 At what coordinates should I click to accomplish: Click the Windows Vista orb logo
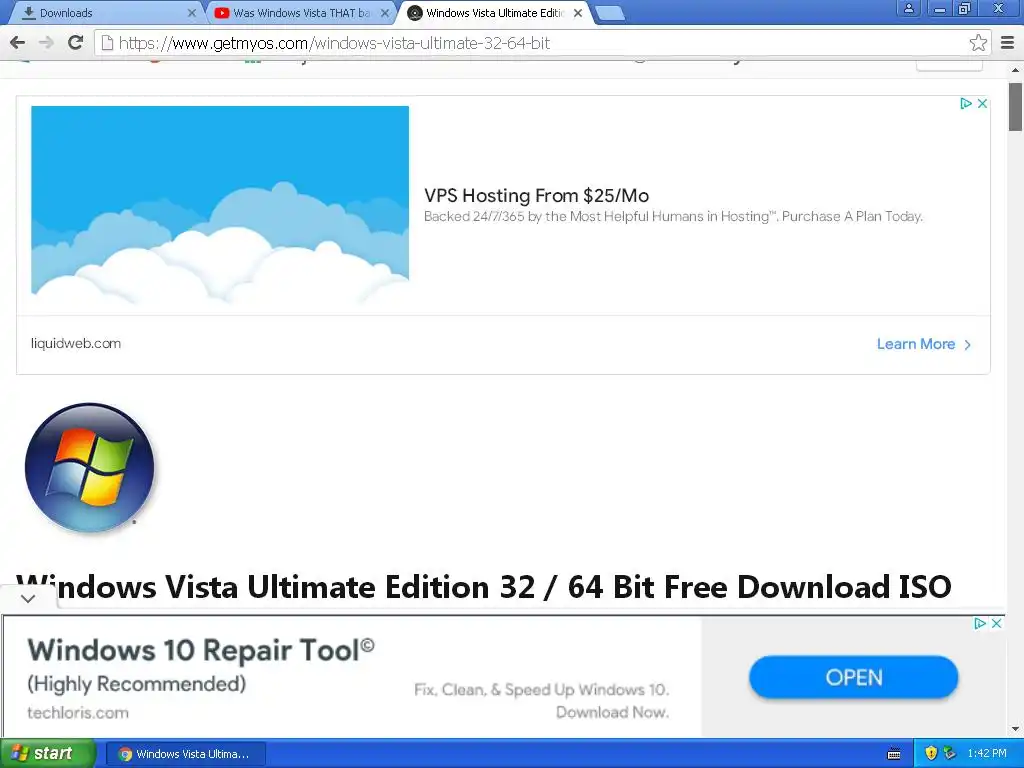(90, 468)
